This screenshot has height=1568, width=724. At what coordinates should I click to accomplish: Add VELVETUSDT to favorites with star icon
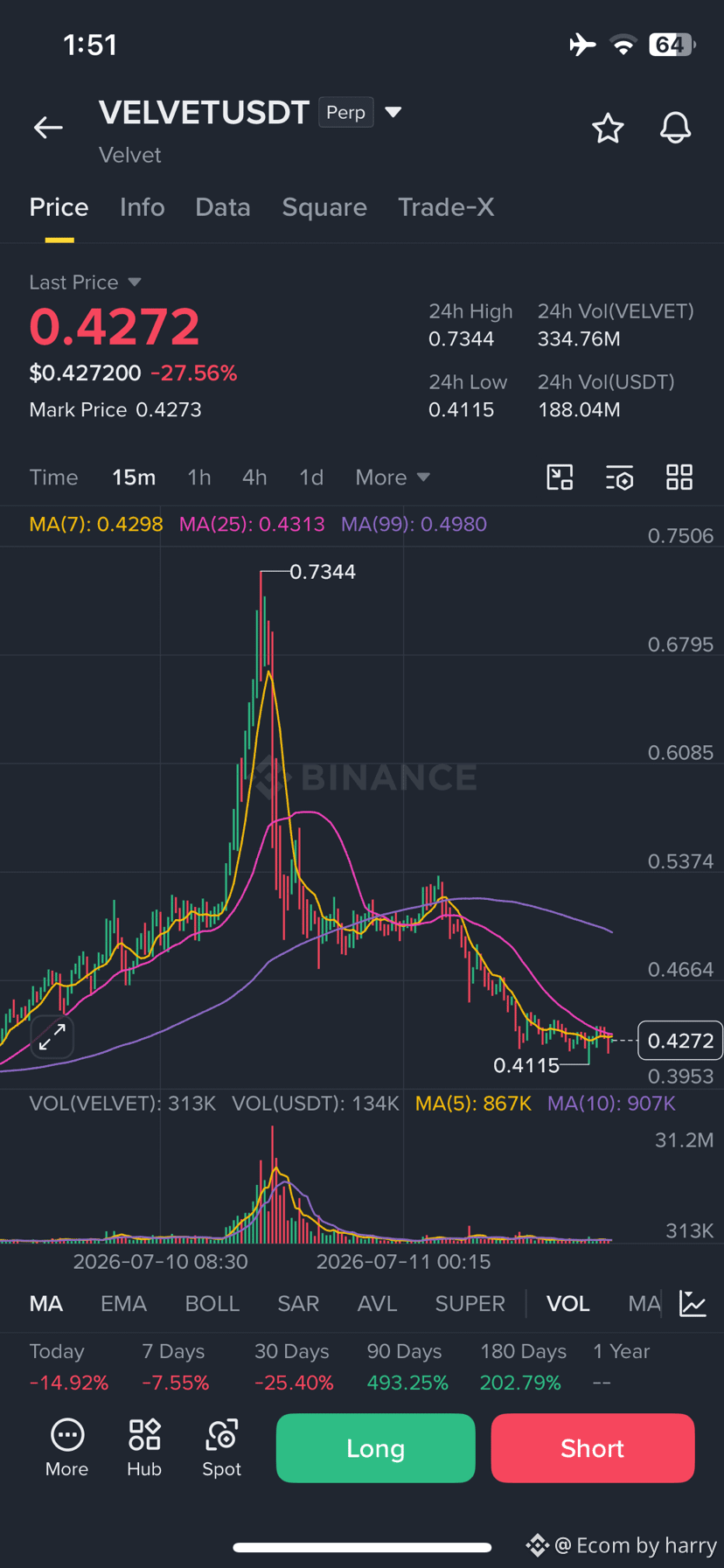click(x=608, y=129)
